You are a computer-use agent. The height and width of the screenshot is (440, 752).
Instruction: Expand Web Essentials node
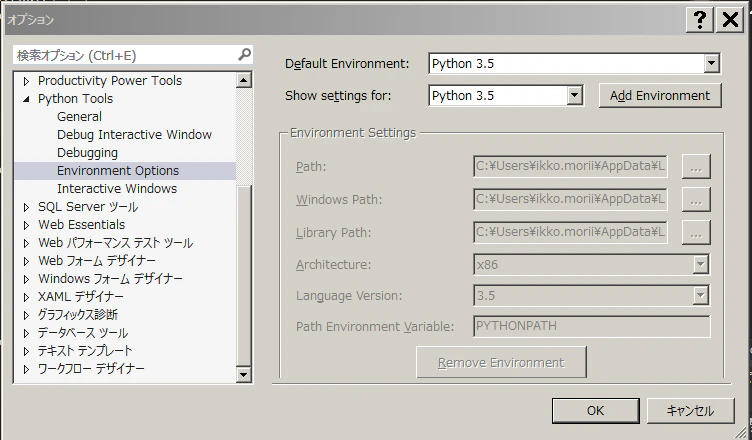[x=26, y=225]
